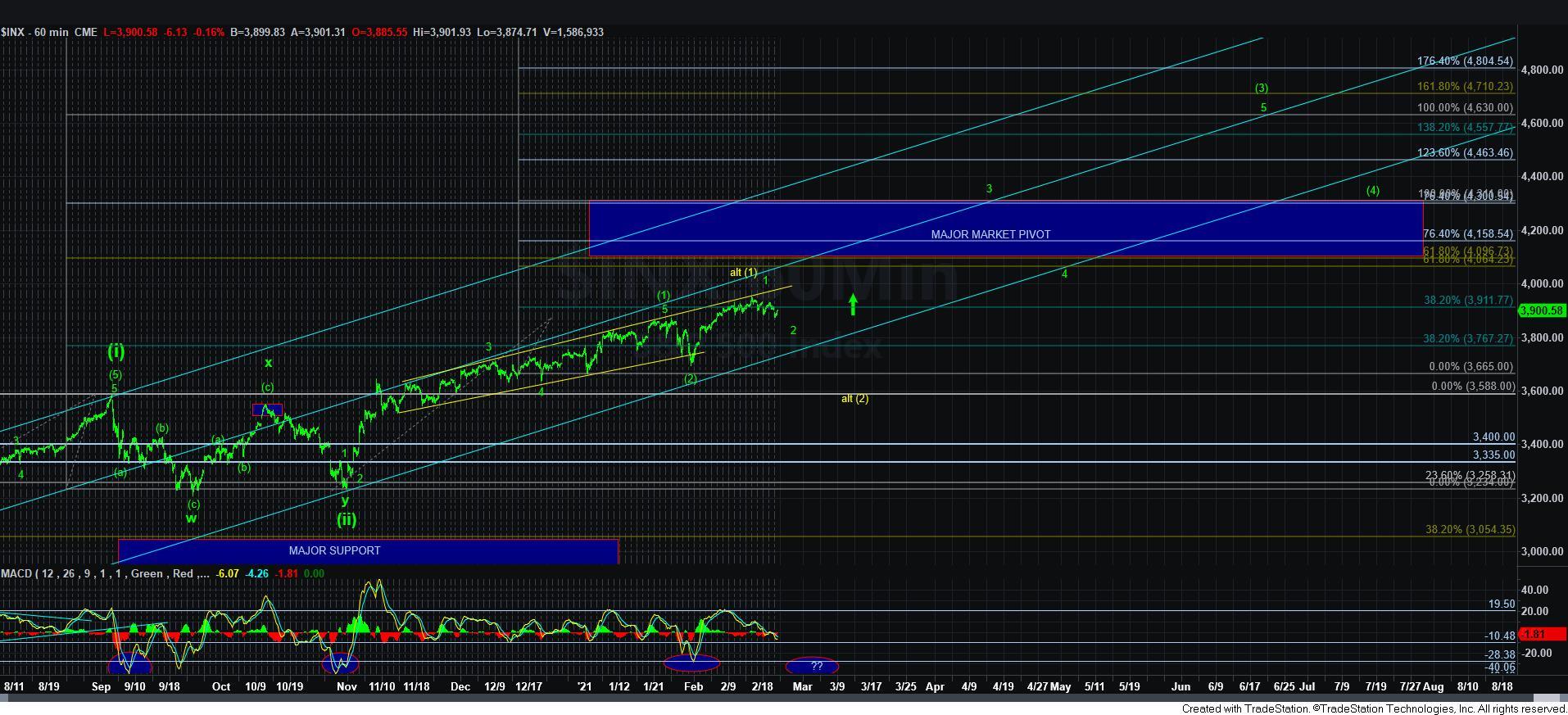
Task: Click the large green (i) wave label
Action: [116, 351]
